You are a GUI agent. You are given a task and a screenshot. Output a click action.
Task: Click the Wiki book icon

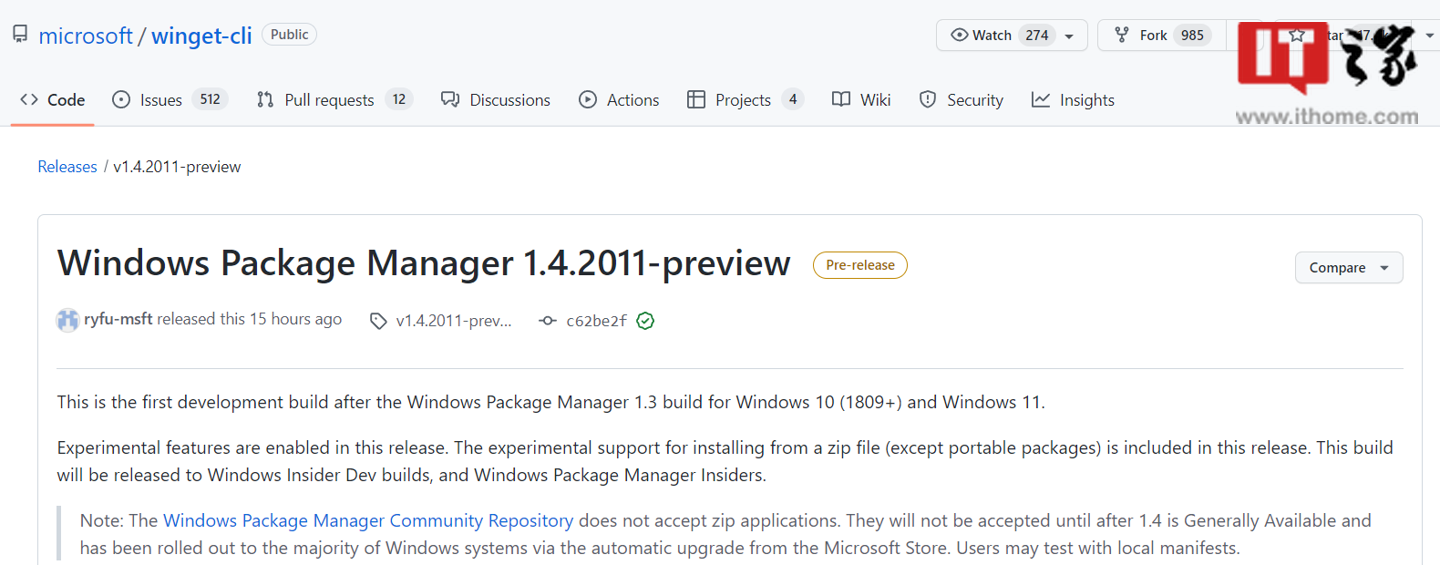841,100
